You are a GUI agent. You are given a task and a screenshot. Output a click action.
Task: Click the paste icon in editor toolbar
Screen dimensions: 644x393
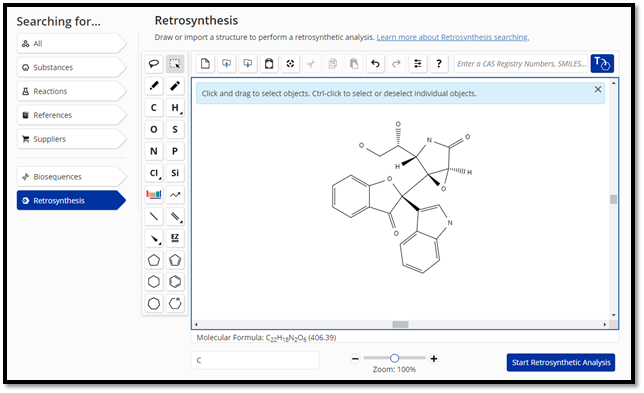pos(354,64)
